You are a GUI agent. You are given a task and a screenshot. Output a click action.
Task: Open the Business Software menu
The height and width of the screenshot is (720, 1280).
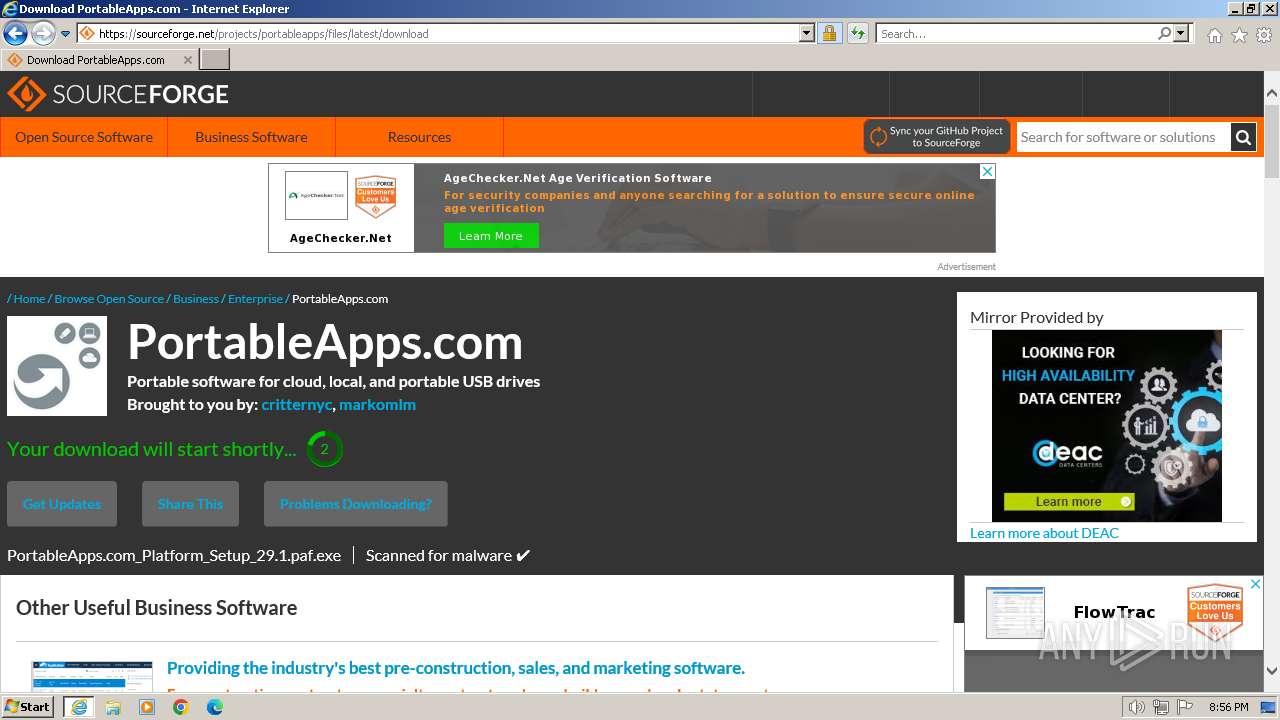point(251,137)
